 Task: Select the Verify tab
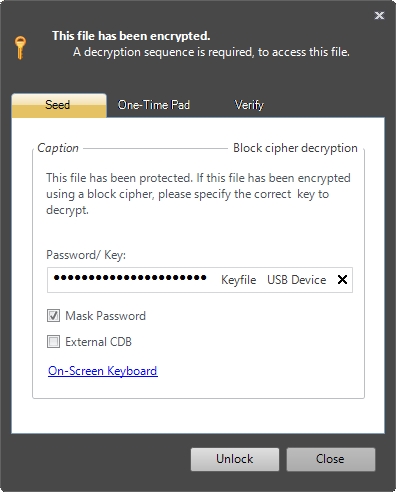249,105
